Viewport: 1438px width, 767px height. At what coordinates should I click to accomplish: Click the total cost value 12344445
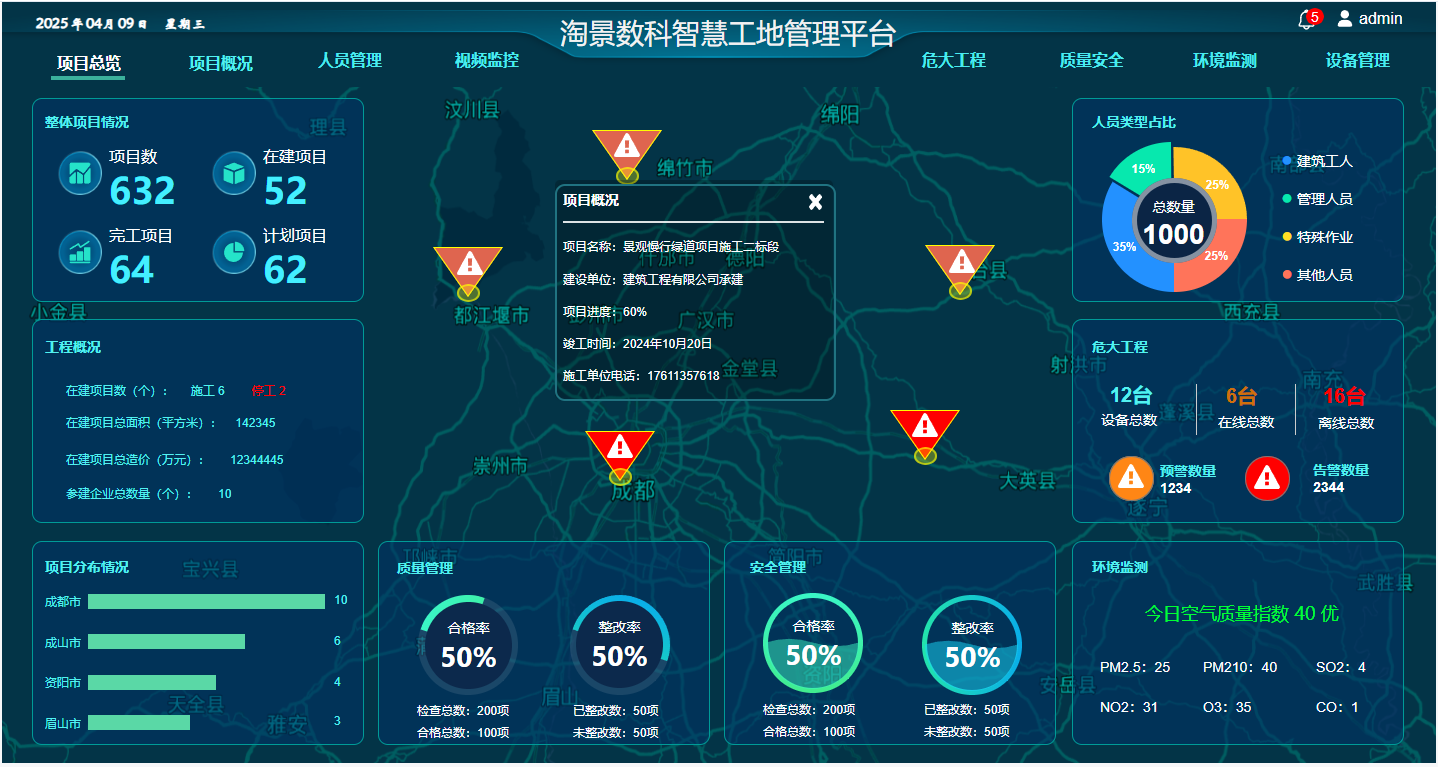tap(257, 460)
